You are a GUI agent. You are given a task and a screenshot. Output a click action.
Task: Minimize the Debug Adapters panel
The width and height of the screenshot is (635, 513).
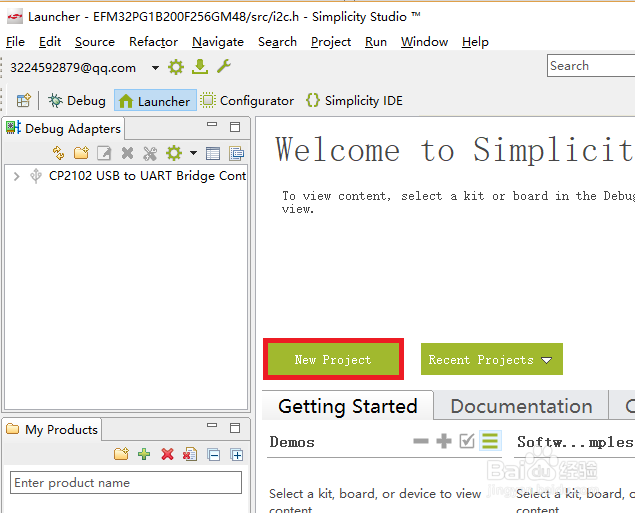(x=212, y=125)
